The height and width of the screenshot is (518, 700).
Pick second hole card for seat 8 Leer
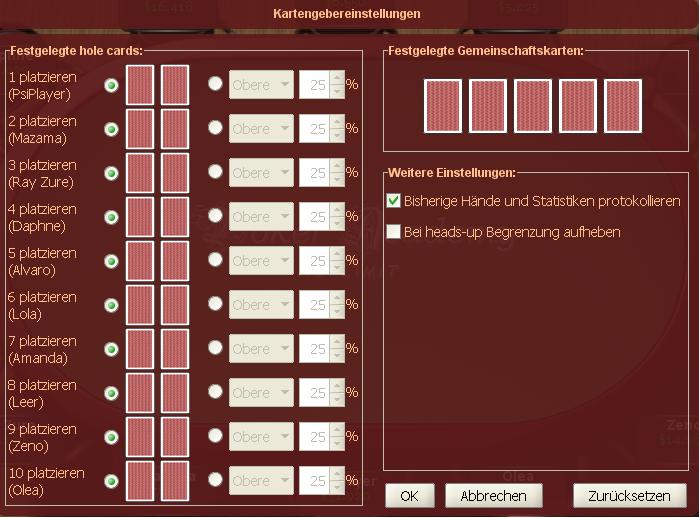pos(175,393)
